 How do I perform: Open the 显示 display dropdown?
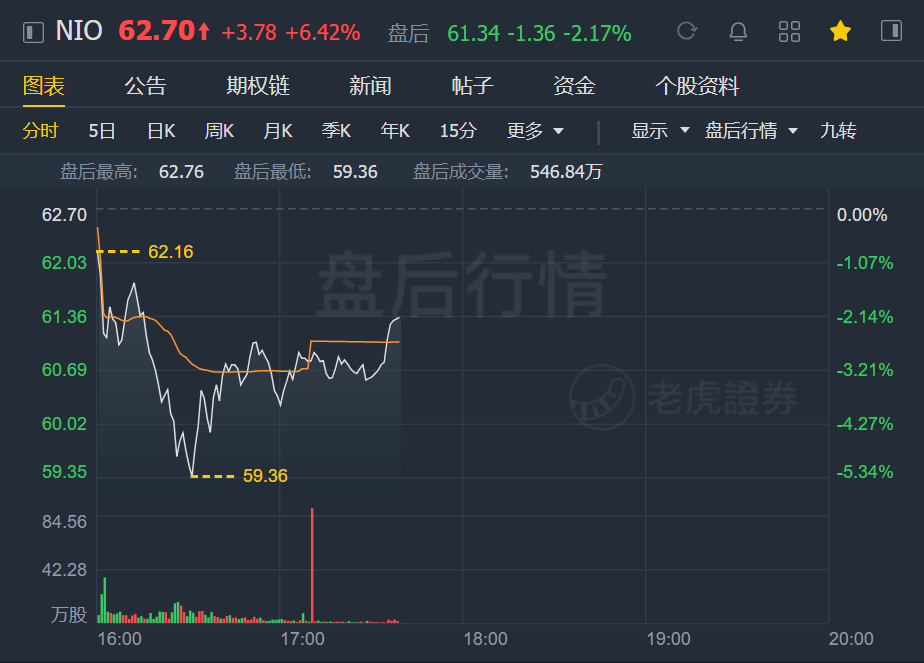pos(660,130)
